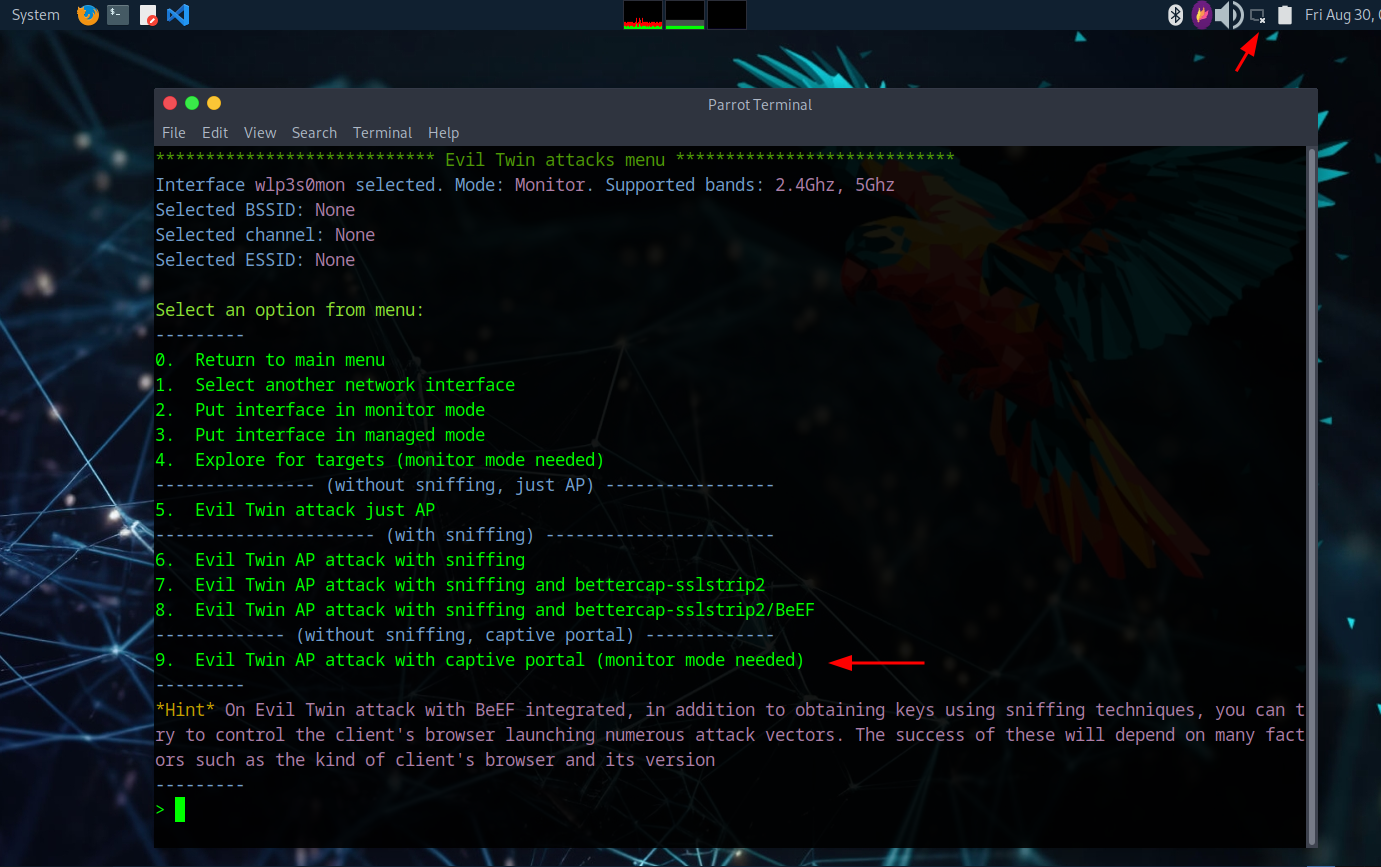Open the Help menu in the terminal
The width and height of the screenshot is (1381, 867).
tap(443, 133)
